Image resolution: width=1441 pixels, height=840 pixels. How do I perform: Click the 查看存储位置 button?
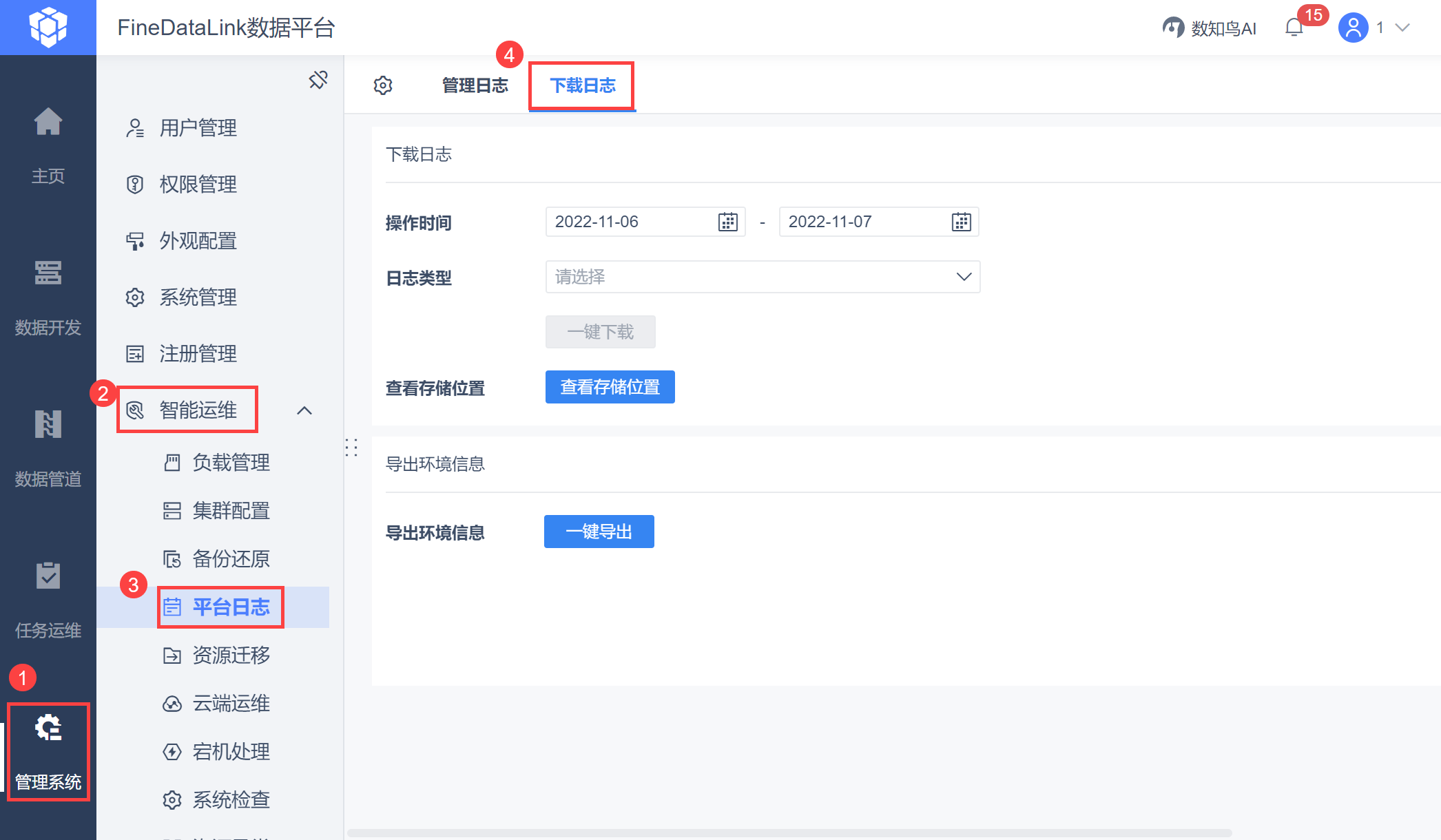click(610, 387)
